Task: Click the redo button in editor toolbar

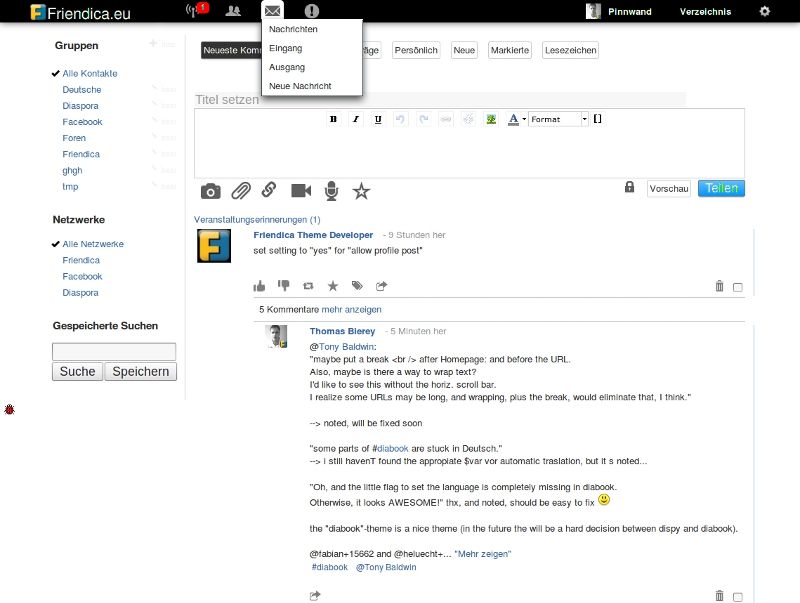Action: click(423, 119)
